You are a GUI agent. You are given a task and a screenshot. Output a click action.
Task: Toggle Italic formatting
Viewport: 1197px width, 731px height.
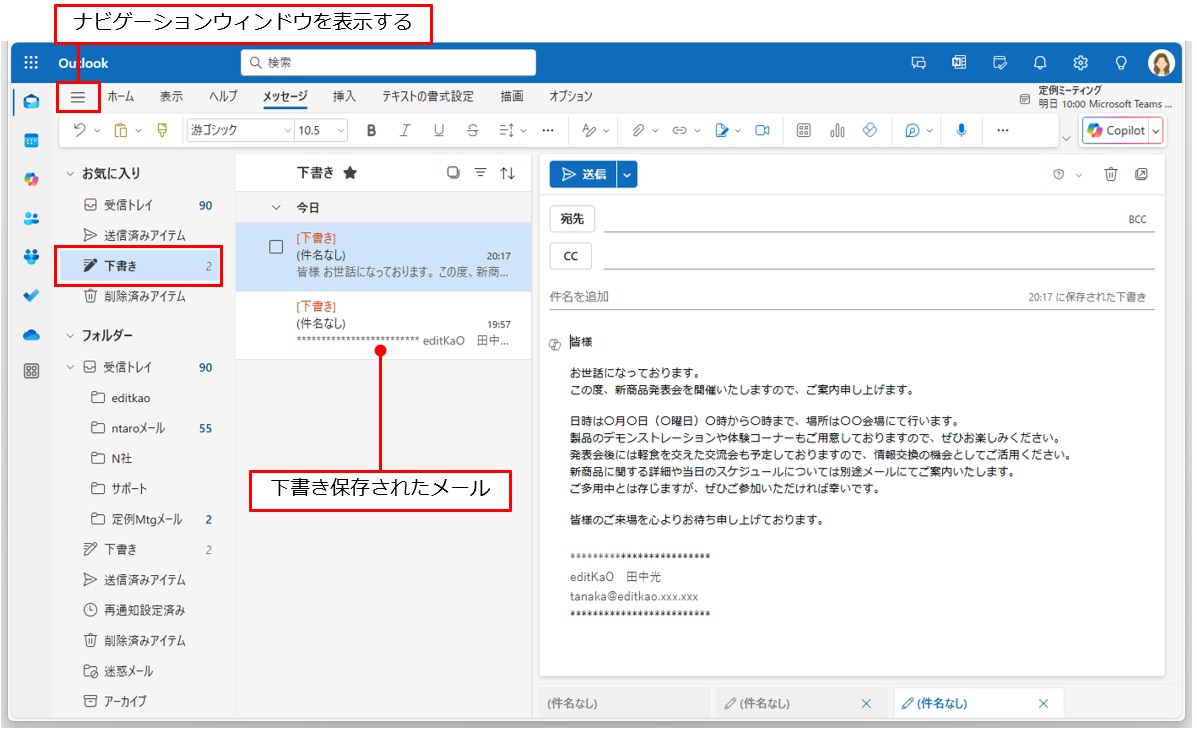point(405,130)
